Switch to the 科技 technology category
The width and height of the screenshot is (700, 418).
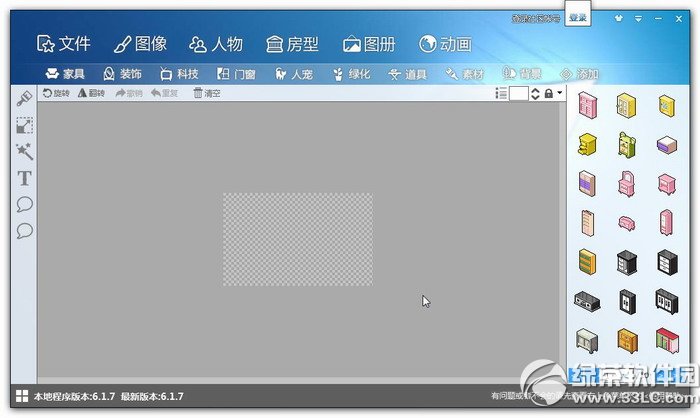(x=179, y=74)
